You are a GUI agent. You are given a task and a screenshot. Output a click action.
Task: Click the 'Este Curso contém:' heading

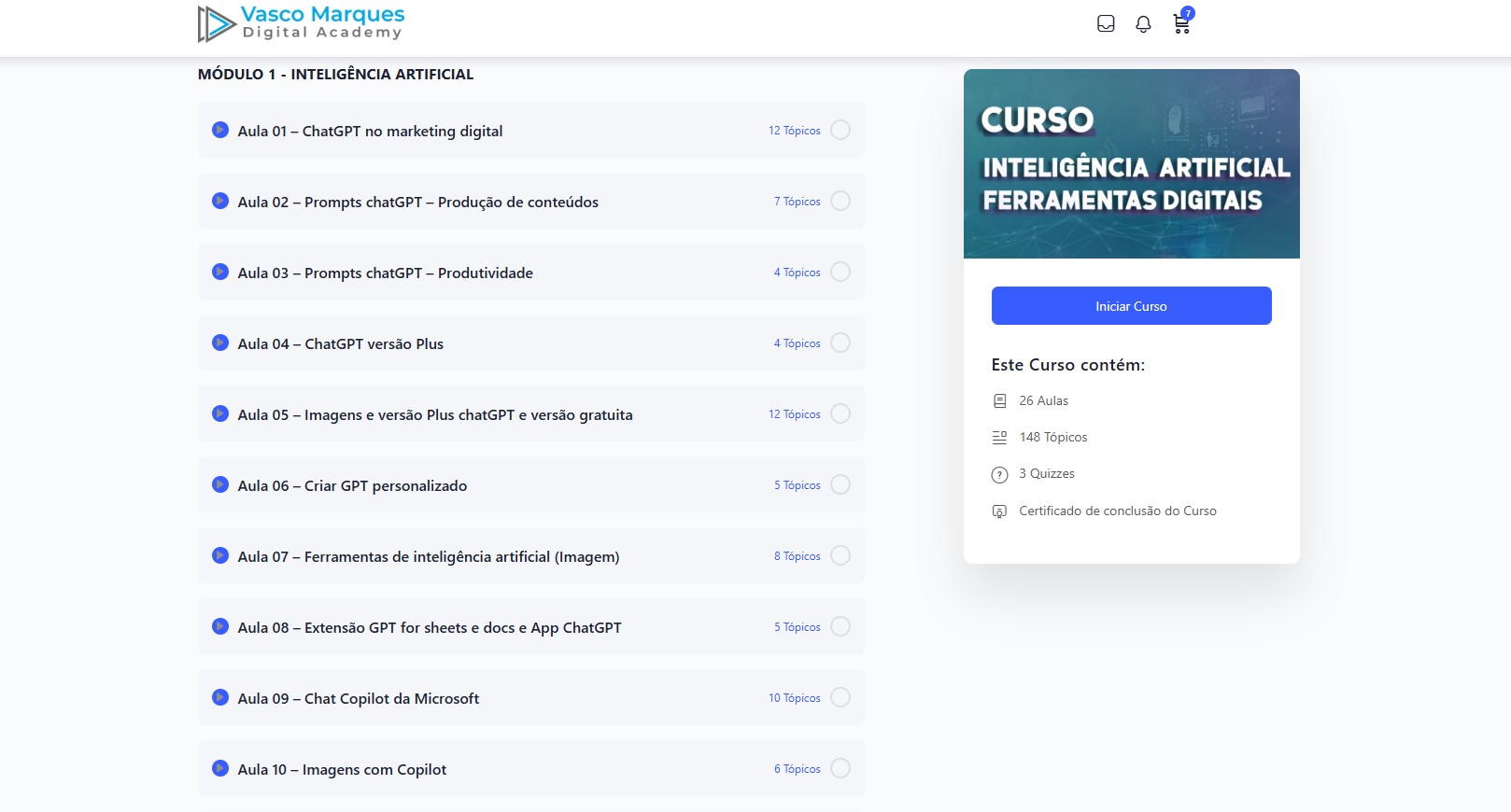point(1068,365)
